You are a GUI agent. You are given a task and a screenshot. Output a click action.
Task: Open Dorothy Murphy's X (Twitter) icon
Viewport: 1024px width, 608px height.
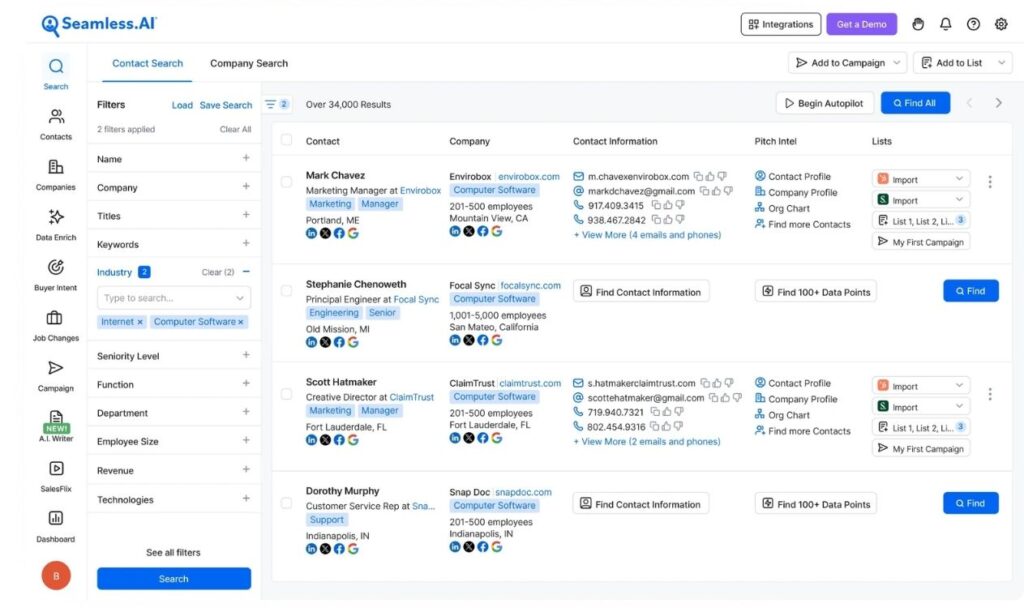click(325, 549)
